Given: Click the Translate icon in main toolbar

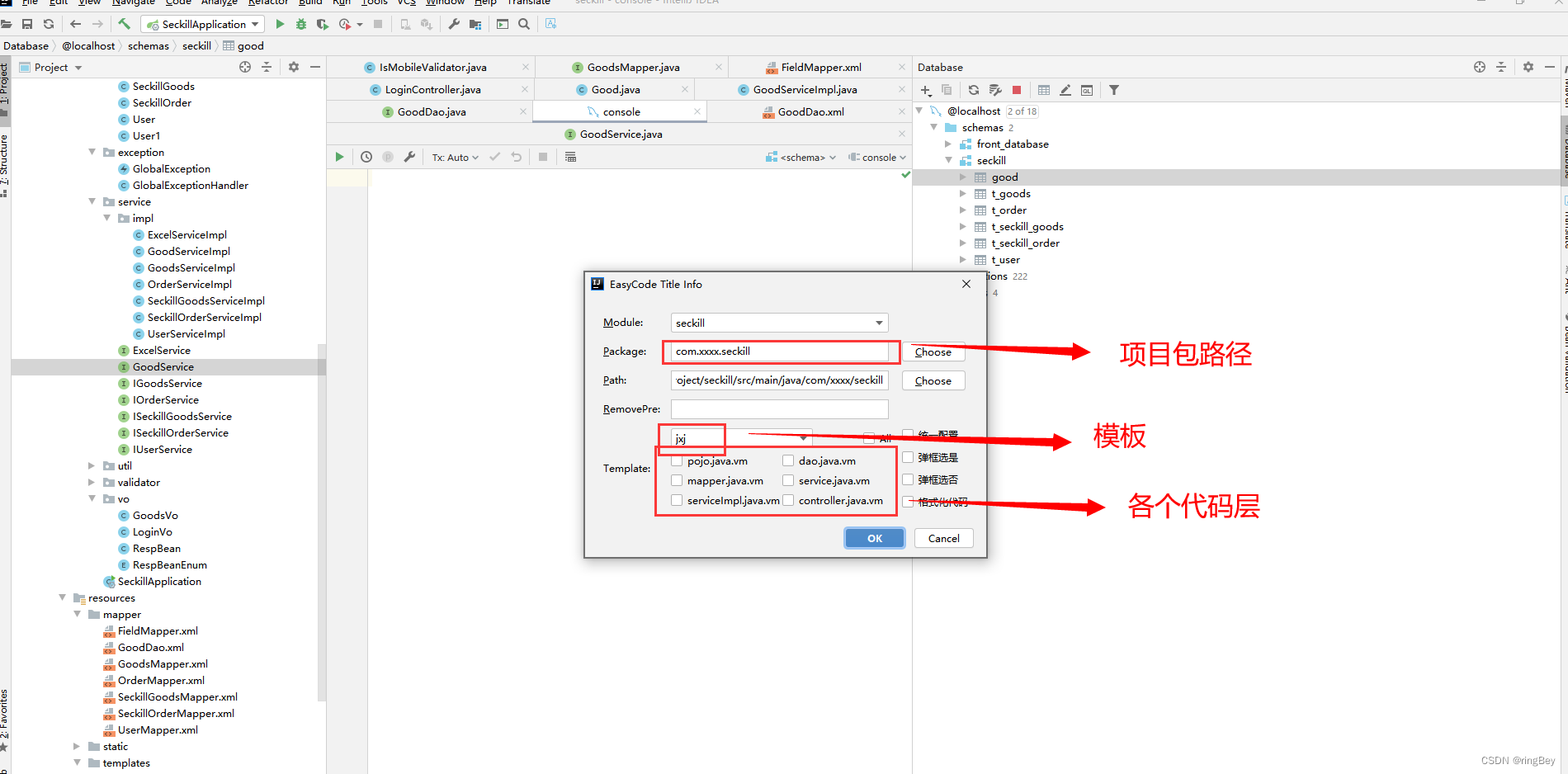Looking at the screenshot, I should 551,24.
